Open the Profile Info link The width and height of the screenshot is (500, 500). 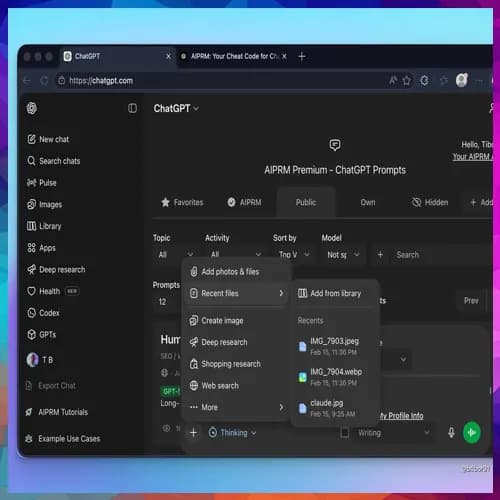[x=402, y=416]
